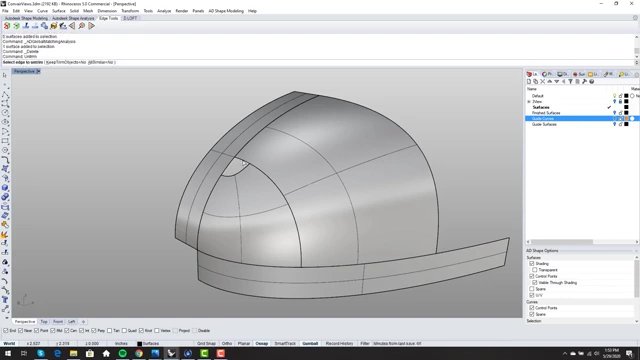Switch to Autodesk Shape Analysis toolbar tab

[73, 18]
